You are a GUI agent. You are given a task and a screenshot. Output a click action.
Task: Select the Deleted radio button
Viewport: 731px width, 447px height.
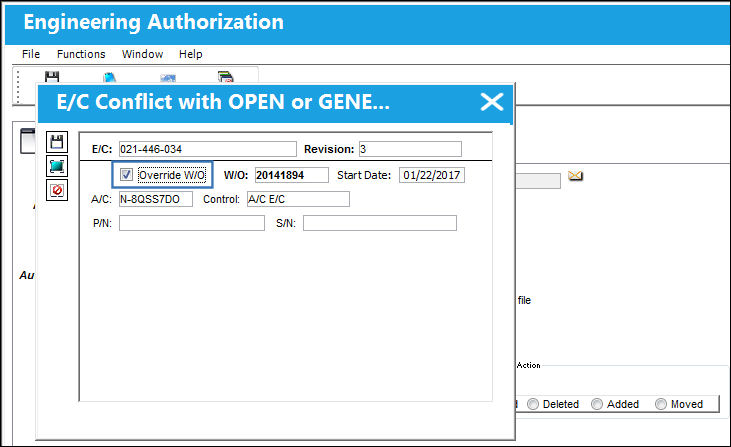click(533, 404)
